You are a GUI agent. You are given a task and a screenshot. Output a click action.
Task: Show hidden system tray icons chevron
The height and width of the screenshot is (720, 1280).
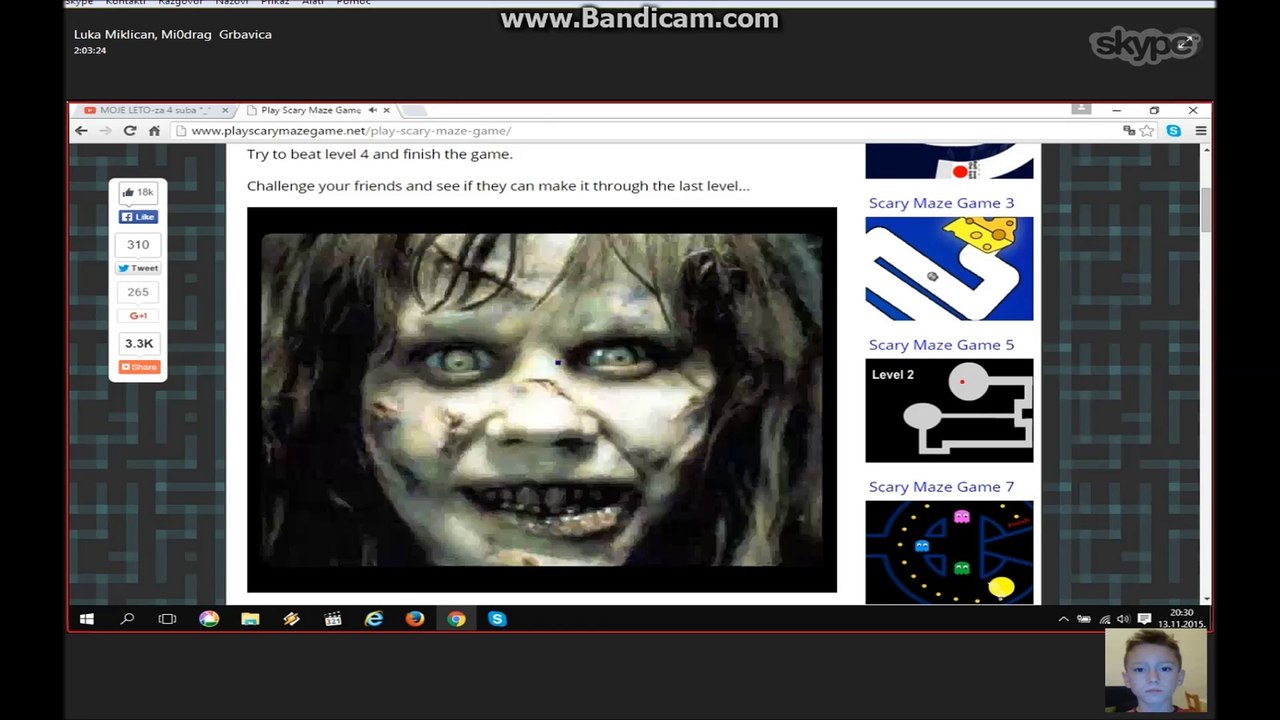click(1063, 620)
